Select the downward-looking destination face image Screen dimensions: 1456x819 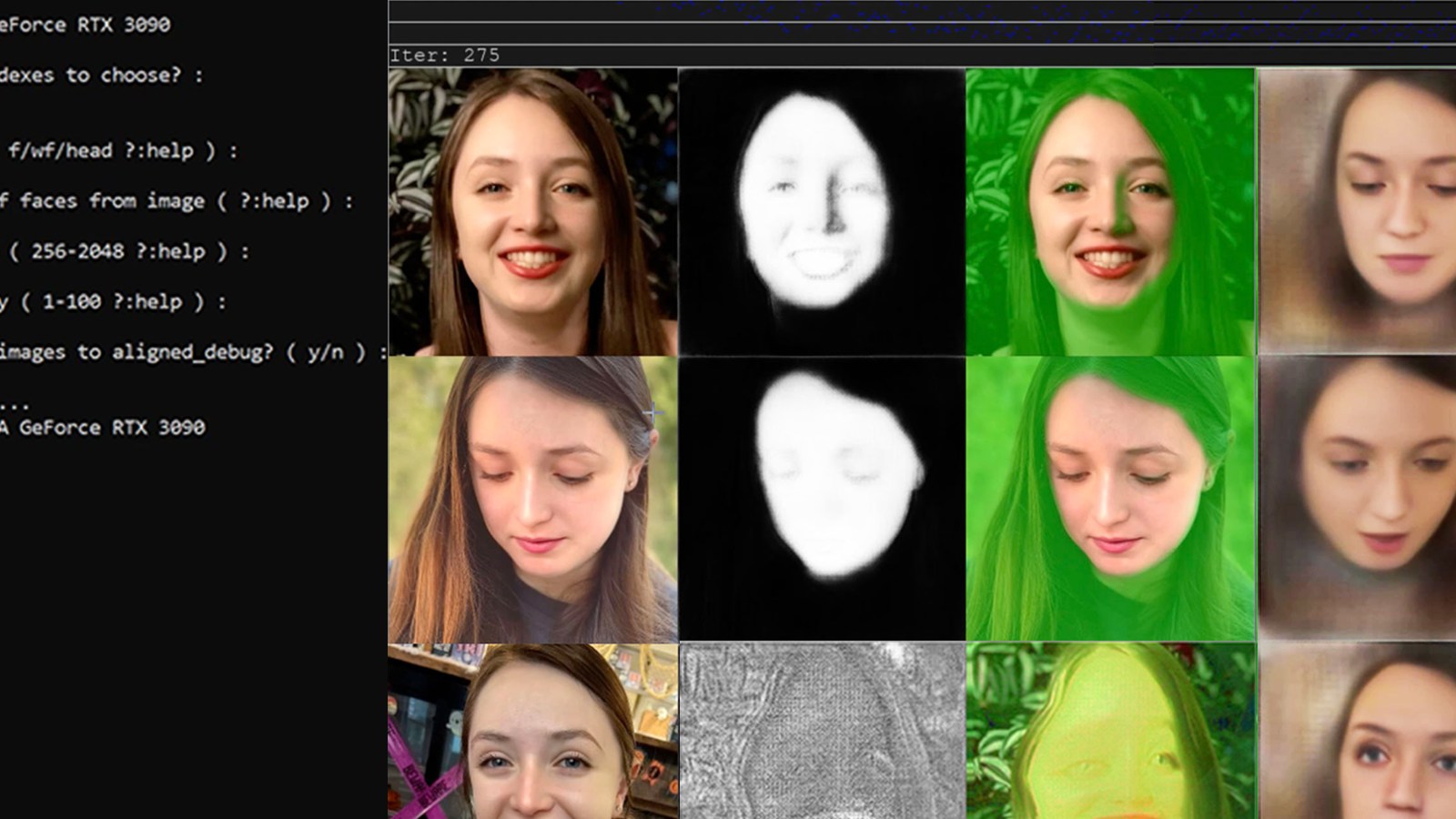[x=532, y=496]
